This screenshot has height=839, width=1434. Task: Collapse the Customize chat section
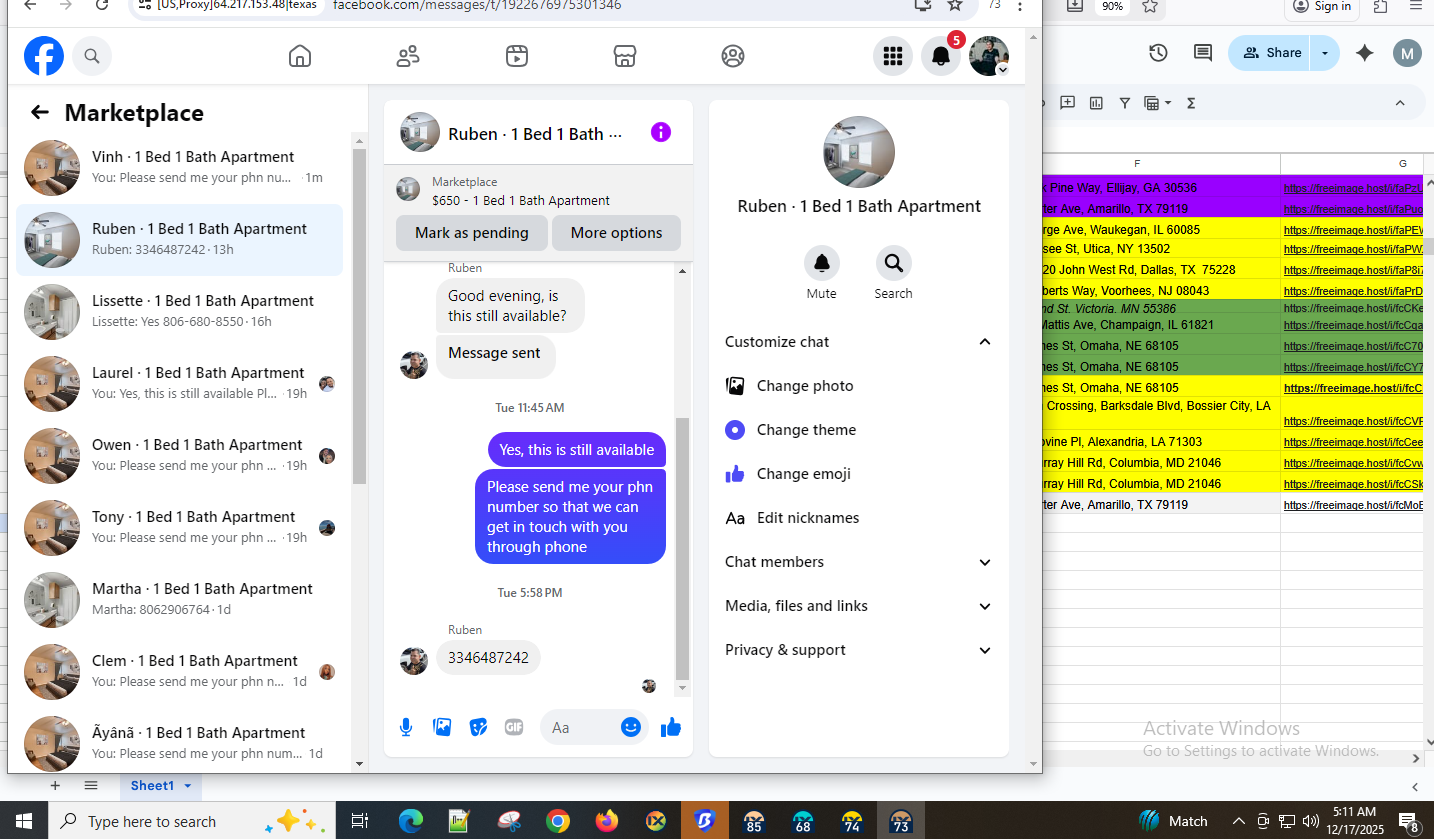(x=985, y=342)
